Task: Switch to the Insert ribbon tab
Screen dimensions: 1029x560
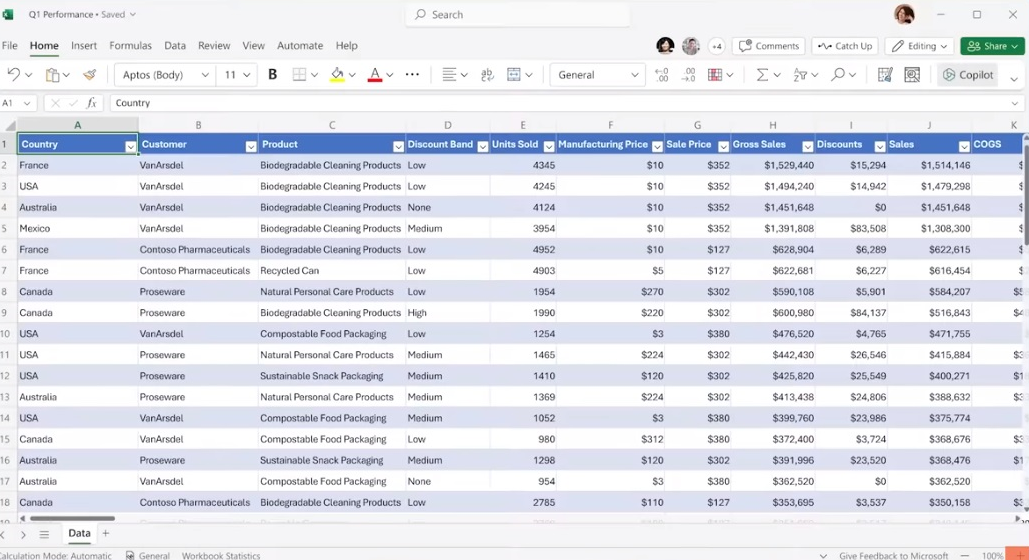Action: pos(84,46)
